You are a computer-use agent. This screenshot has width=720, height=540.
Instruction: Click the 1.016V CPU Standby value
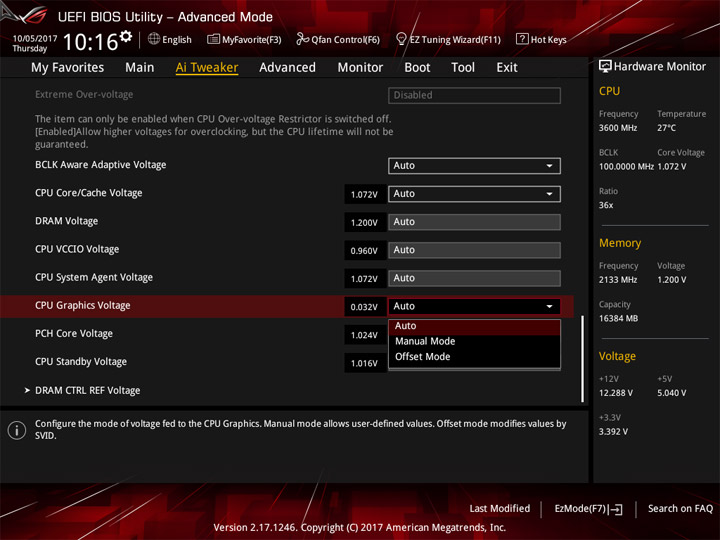(x=365, y=363)
